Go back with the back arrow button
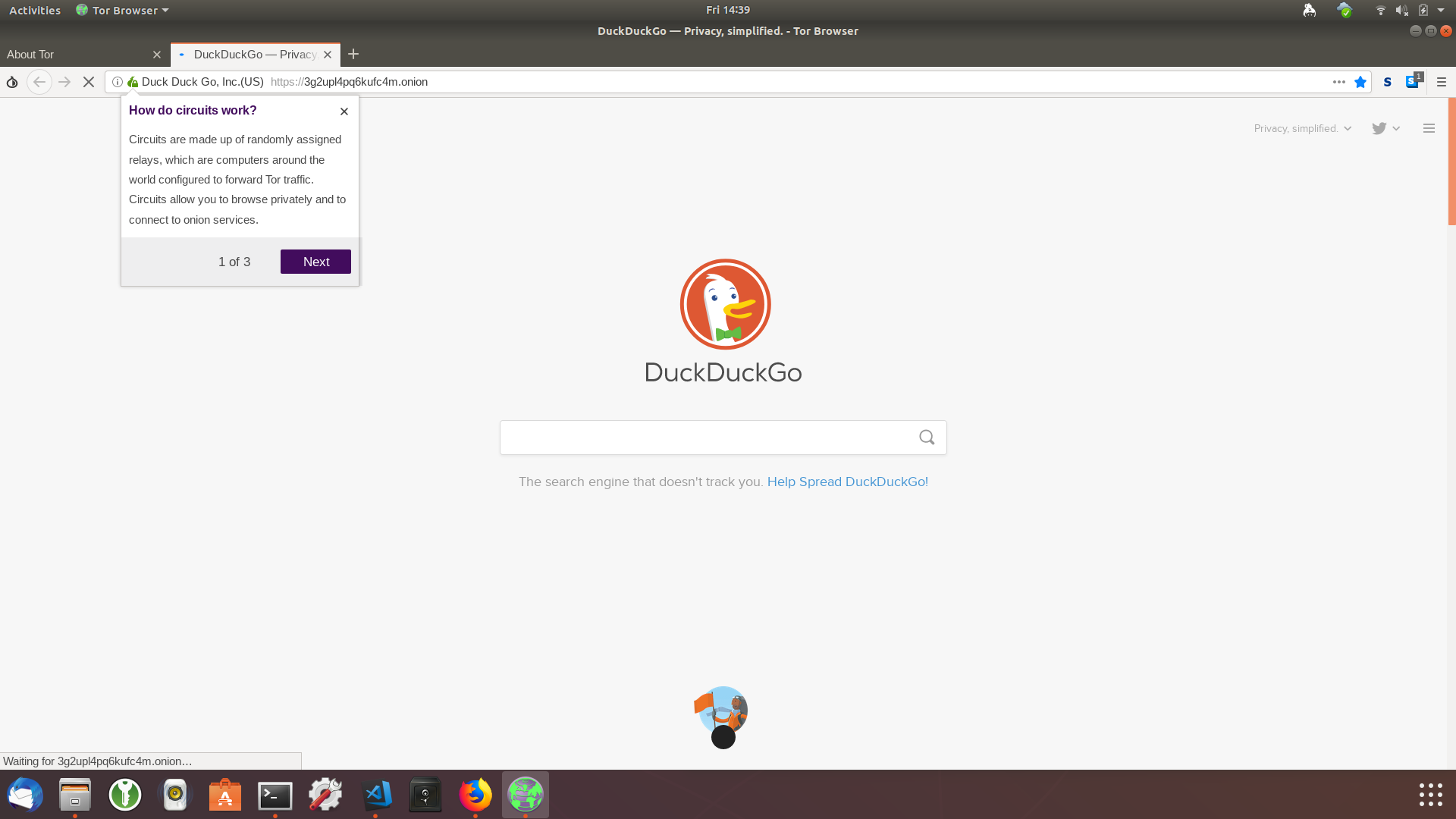Screen dimensions: 1456x819 coord(39,82)
